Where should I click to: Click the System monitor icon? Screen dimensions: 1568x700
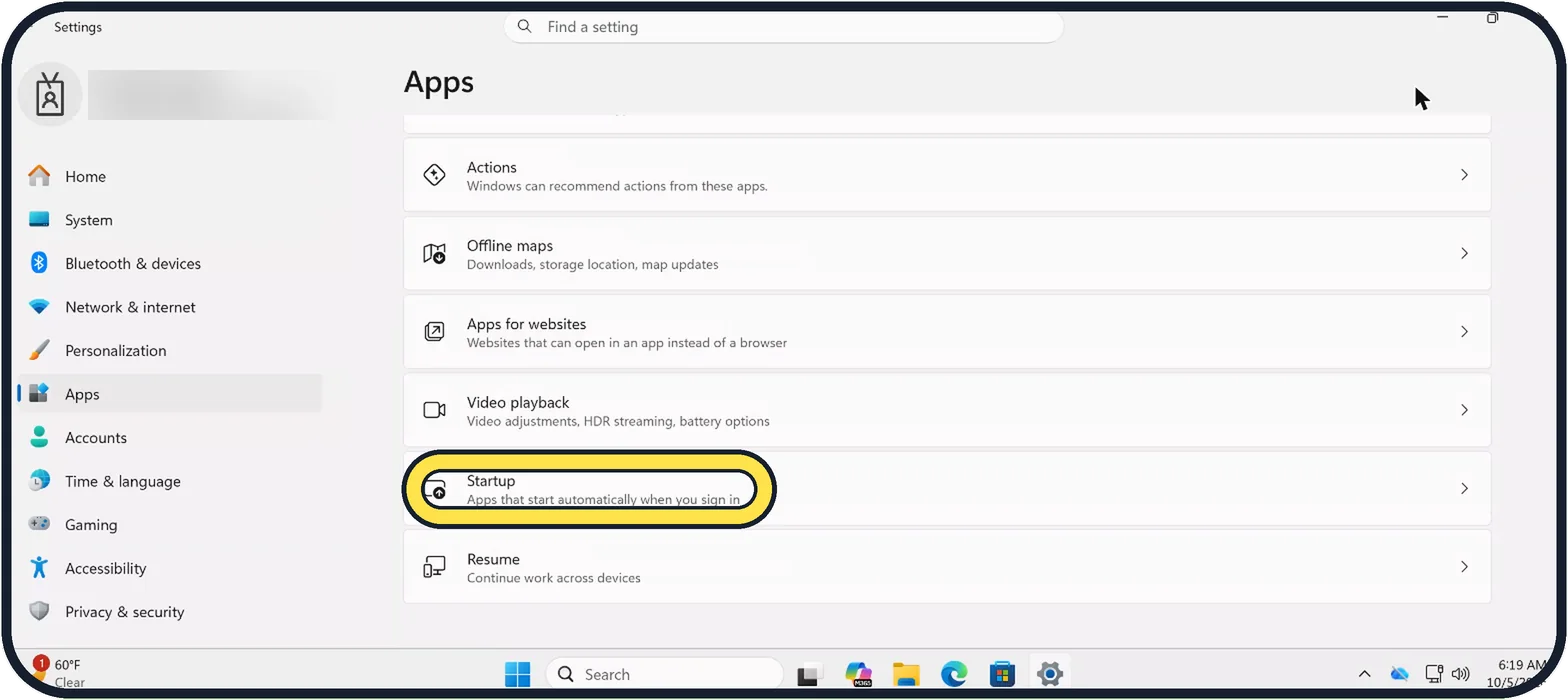(39, 220)
